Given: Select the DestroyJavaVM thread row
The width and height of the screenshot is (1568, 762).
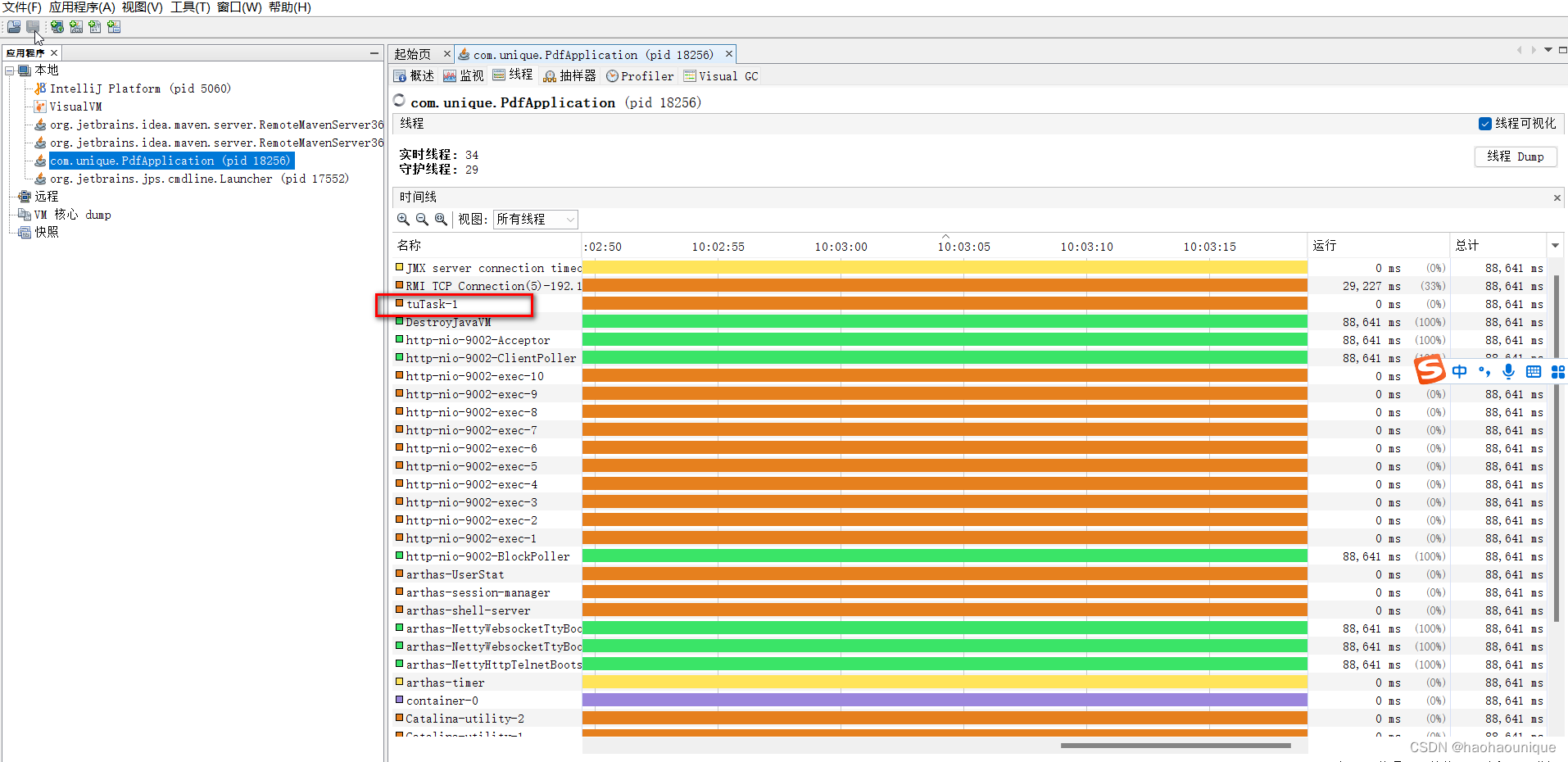Looking at the screenshot, I should [968, 322].
